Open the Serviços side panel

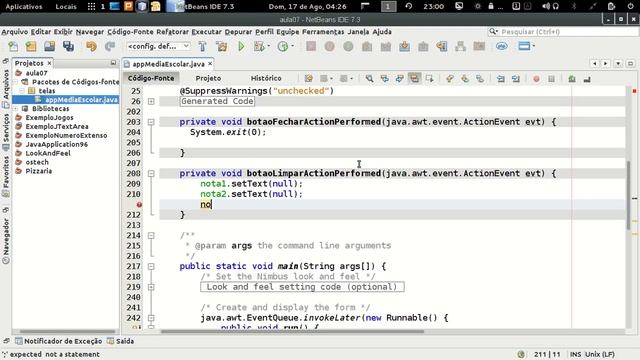[x=6, y=131]
